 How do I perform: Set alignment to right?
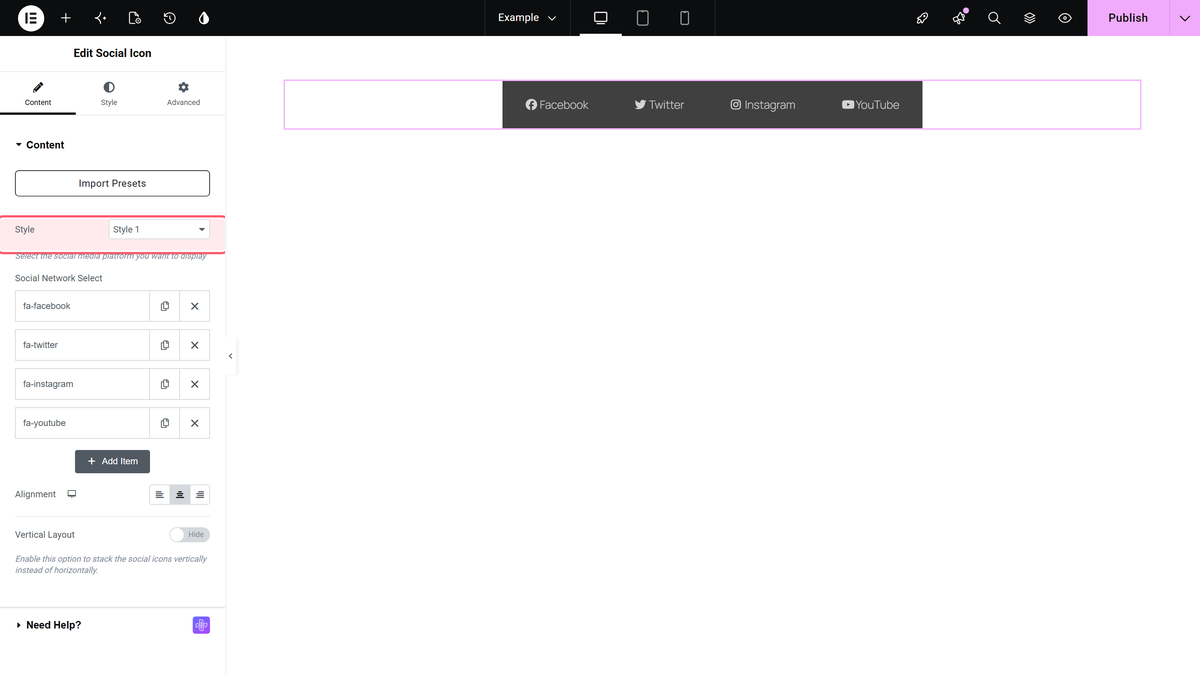pyautogui.click(x=200, y=495)
